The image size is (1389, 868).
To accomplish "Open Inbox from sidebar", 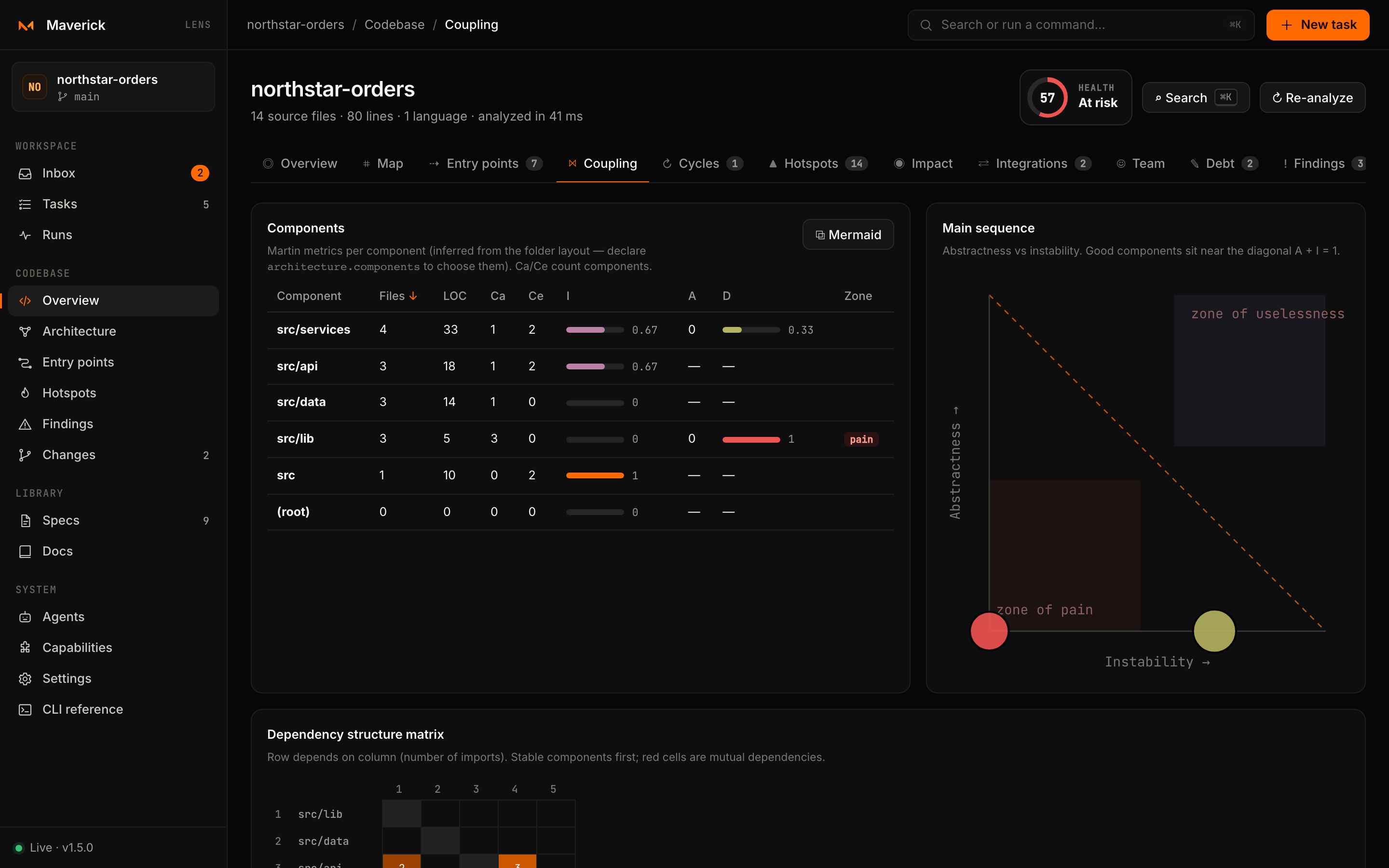I will click(113, 173).
